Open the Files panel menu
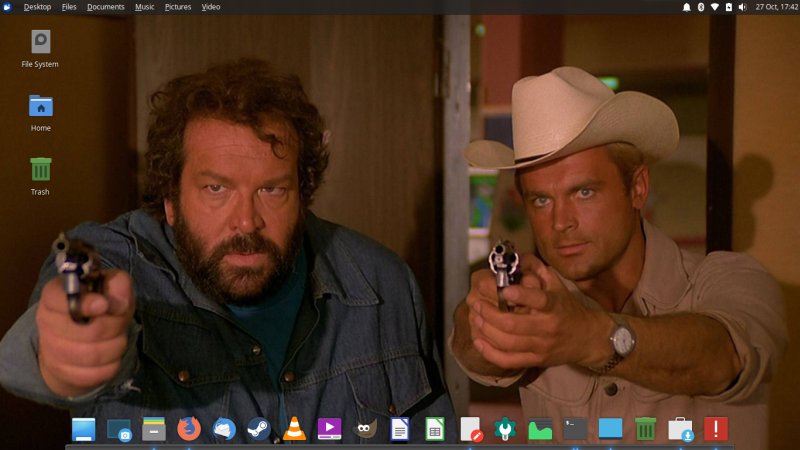The height and width of the screenshot is (450, 800). (69, 7)
